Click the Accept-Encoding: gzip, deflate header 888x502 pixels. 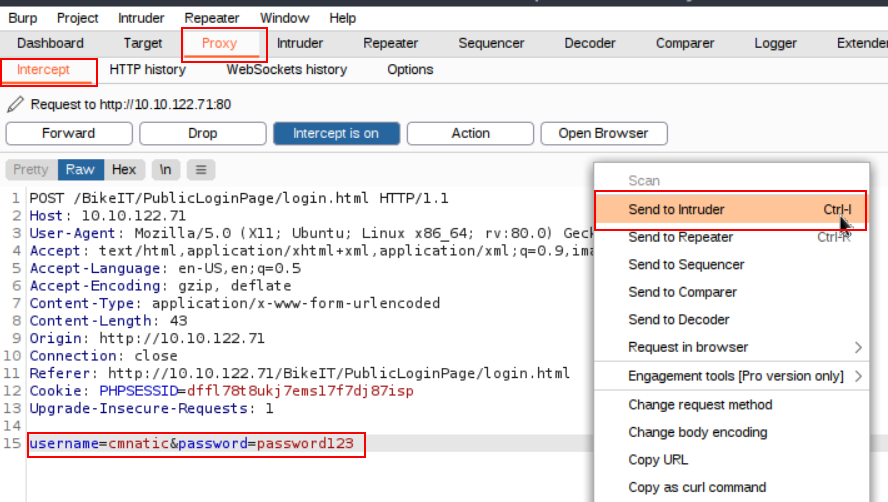[160, 286]
